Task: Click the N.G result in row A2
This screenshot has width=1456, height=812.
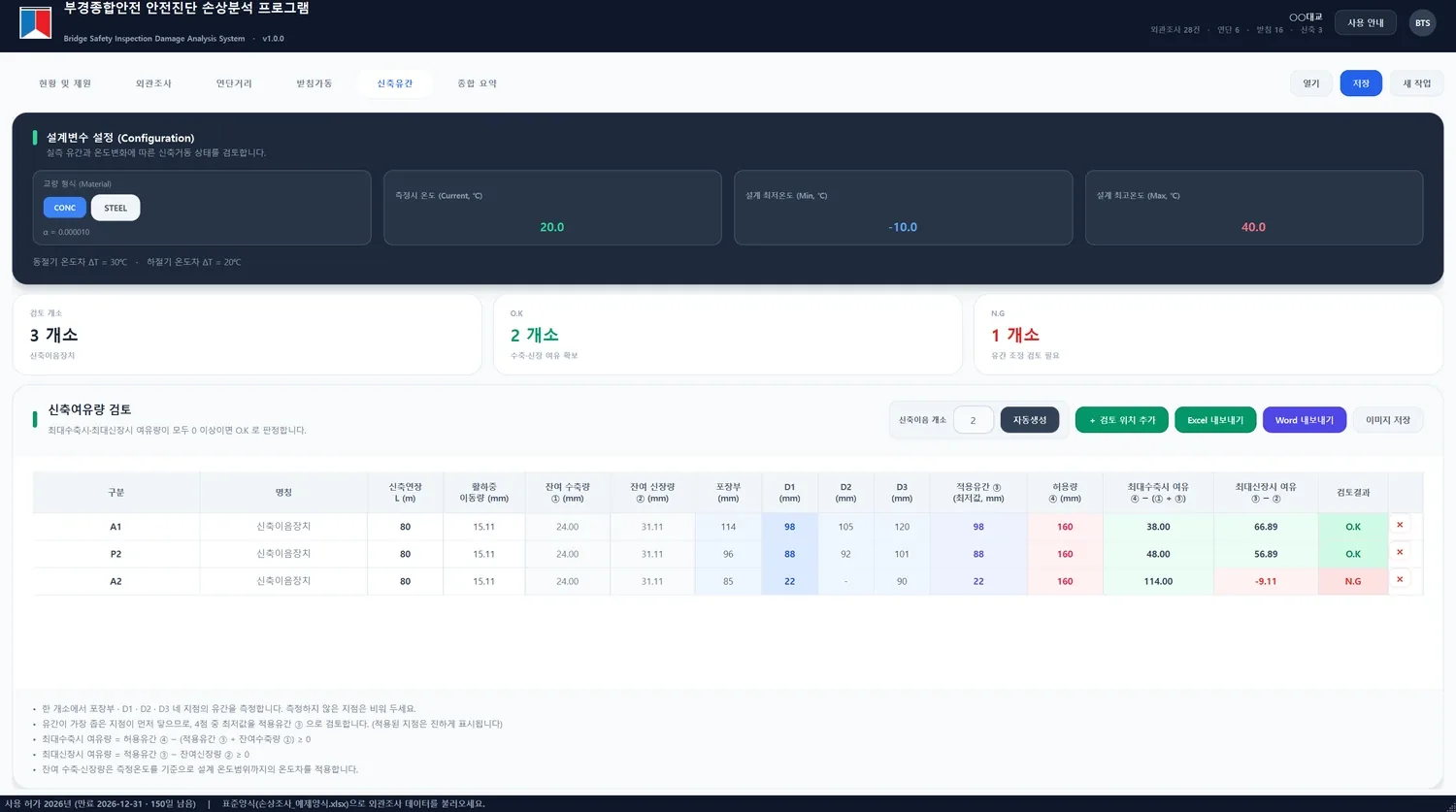Action: click(1353, 581)
